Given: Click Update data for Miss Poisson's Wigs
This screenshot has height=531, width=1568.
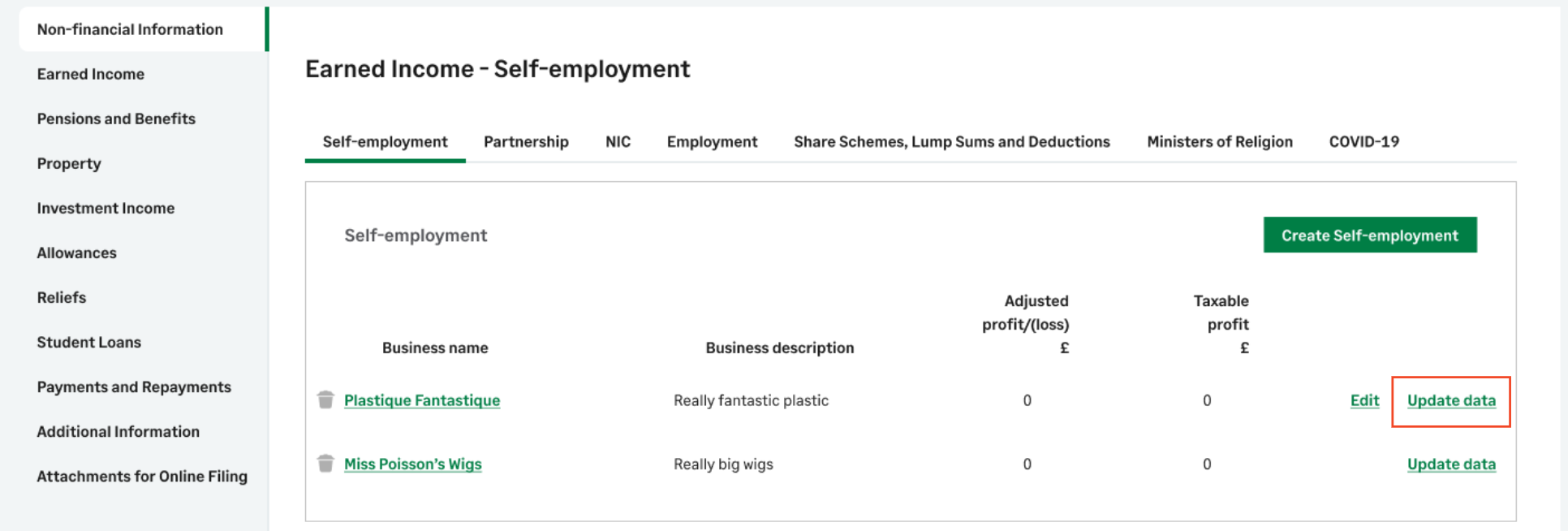Looking at the screenshot, I should pyautogui.click(x=1451, y=464).
